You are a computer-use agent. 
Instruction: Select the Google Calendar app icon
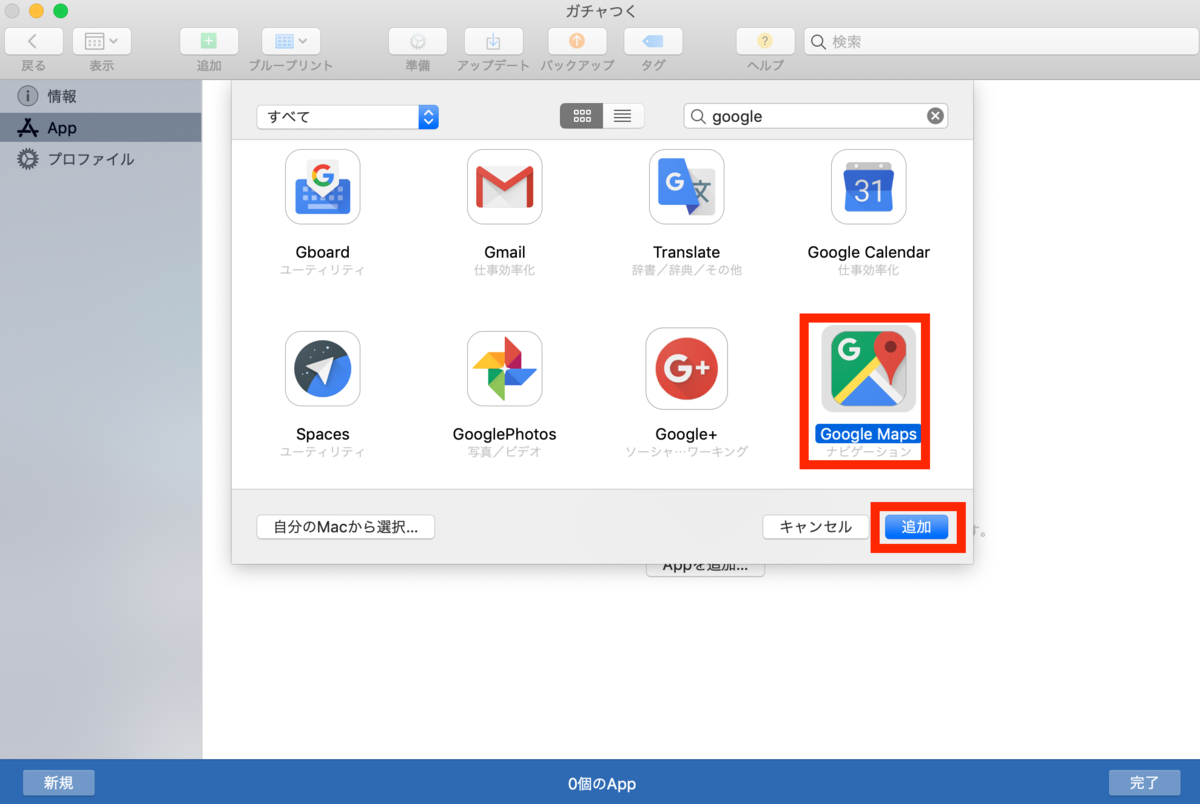point(869,187)
